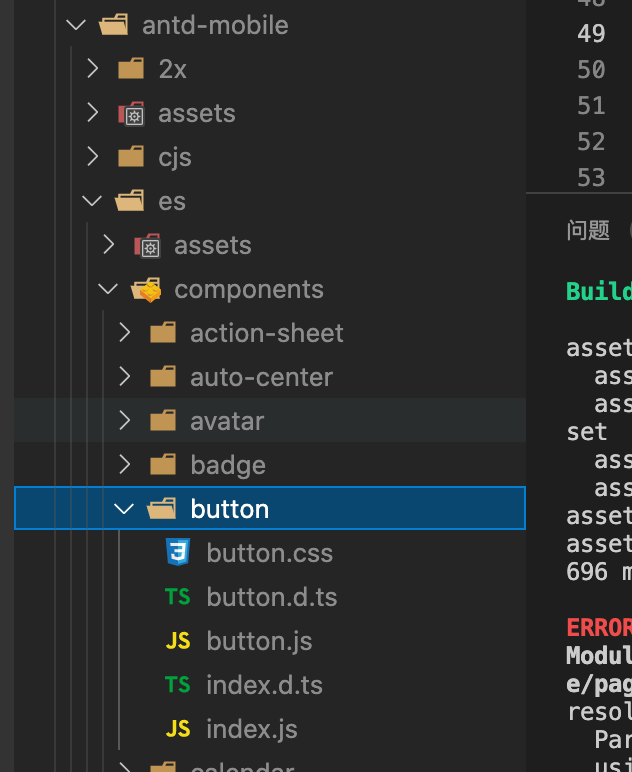Open the 问题 panel tab
The height and width of the screenshot is (772, 632).
[x=588, y=230]
